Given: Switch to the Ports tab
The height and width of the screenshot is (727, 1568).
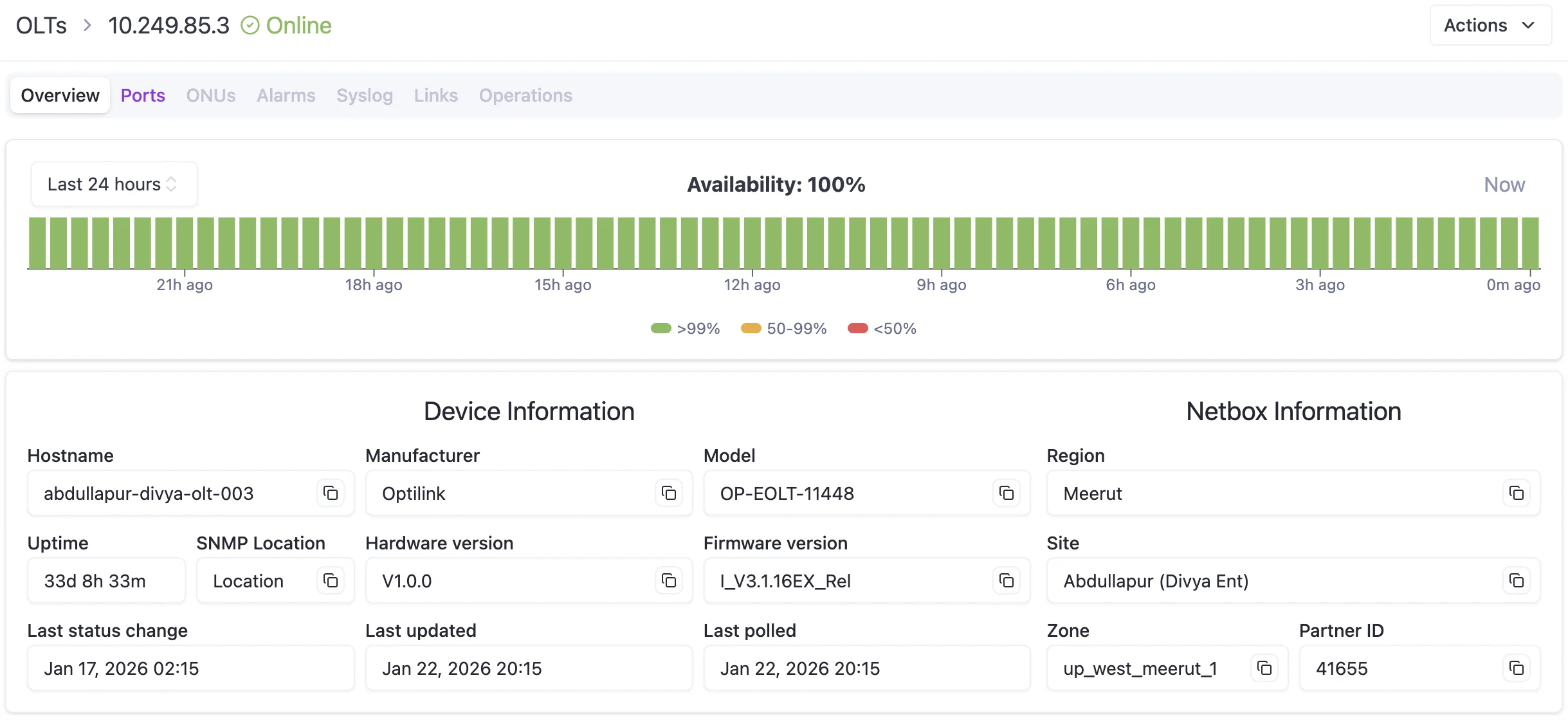Looking at the screenshot, I should click(x=143, y=95).
